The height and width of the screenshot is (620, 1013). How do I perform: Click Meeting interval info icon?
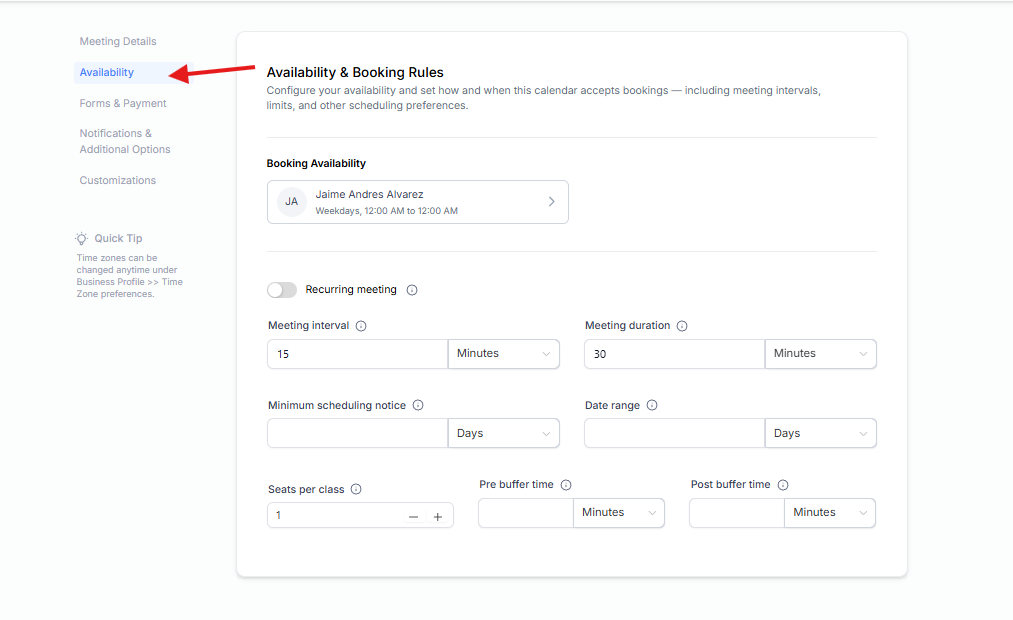click(361, 326)
